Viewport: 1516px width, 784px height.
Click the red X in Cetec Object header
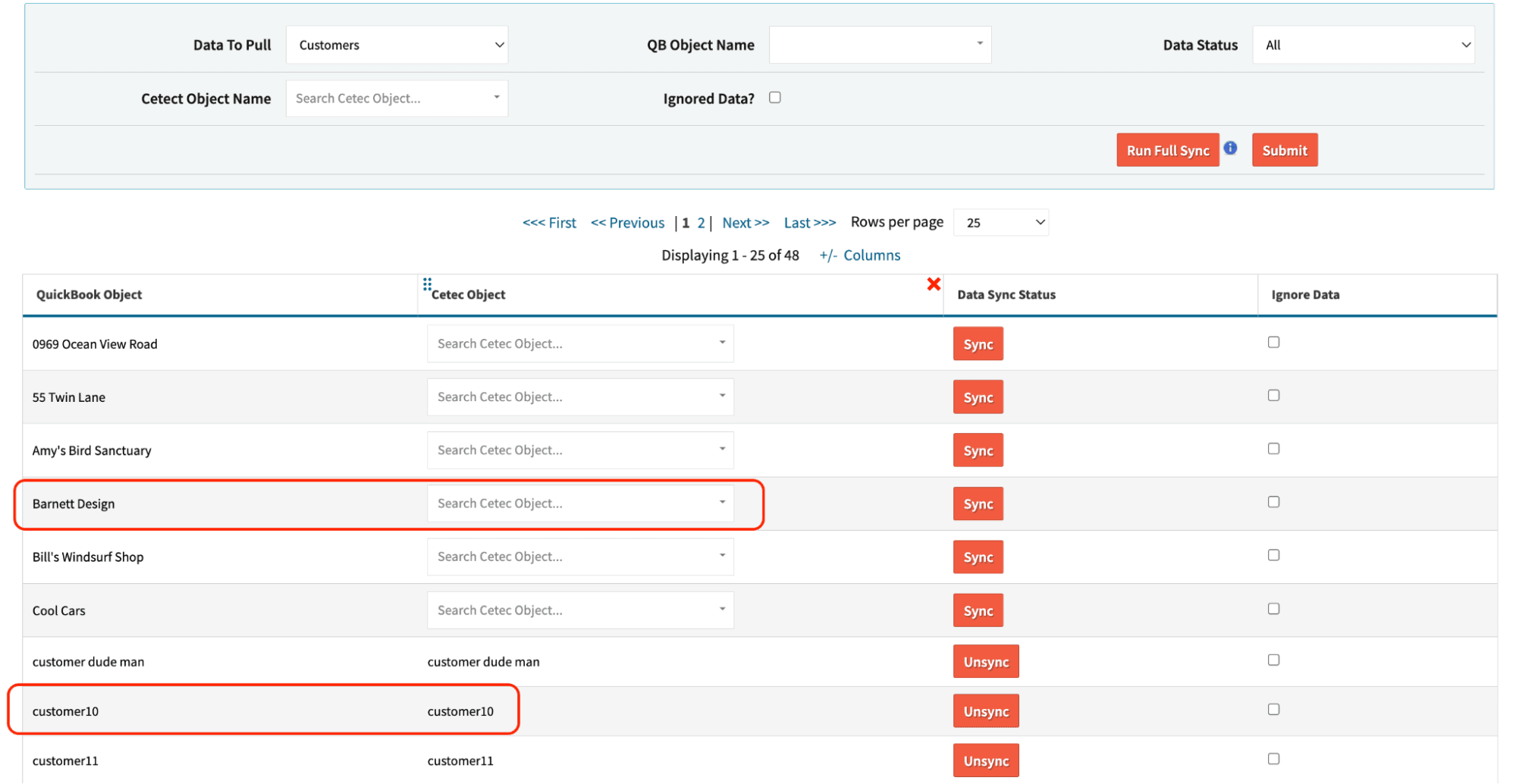click(934, 284)
